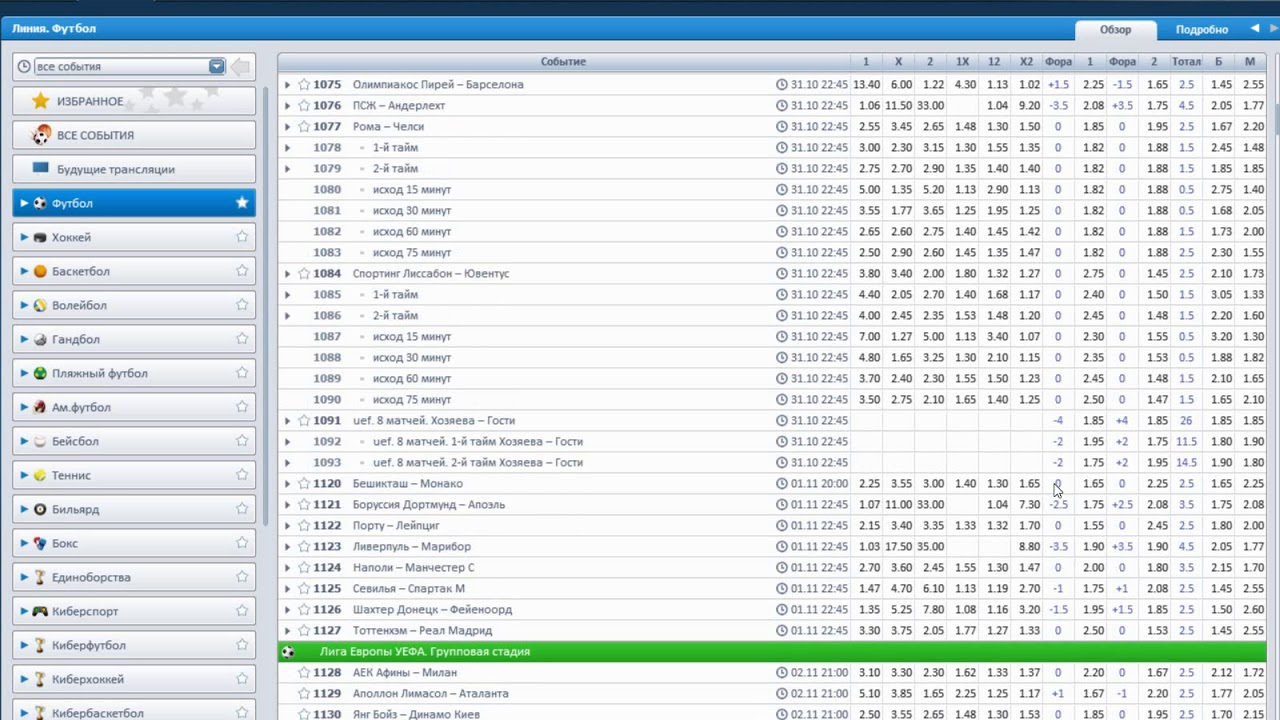Click the handball icon next to Гандбол
The height and width of the screenshot is (720, 1280).
[x=40, y=339]
